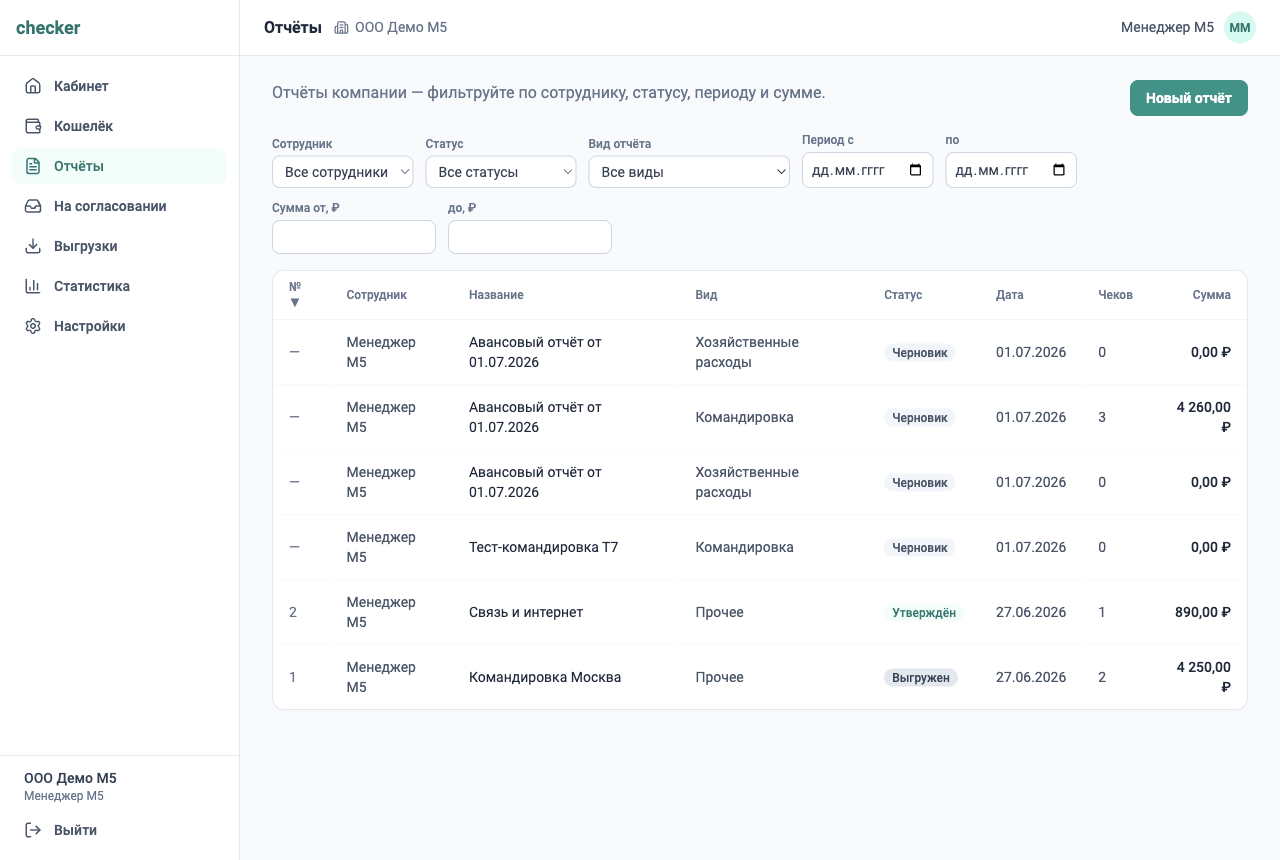Image resolution: width=1280 pixels, height=860 pixels.
Task: Click the Выйти logout icon
Action: (33, 830)
